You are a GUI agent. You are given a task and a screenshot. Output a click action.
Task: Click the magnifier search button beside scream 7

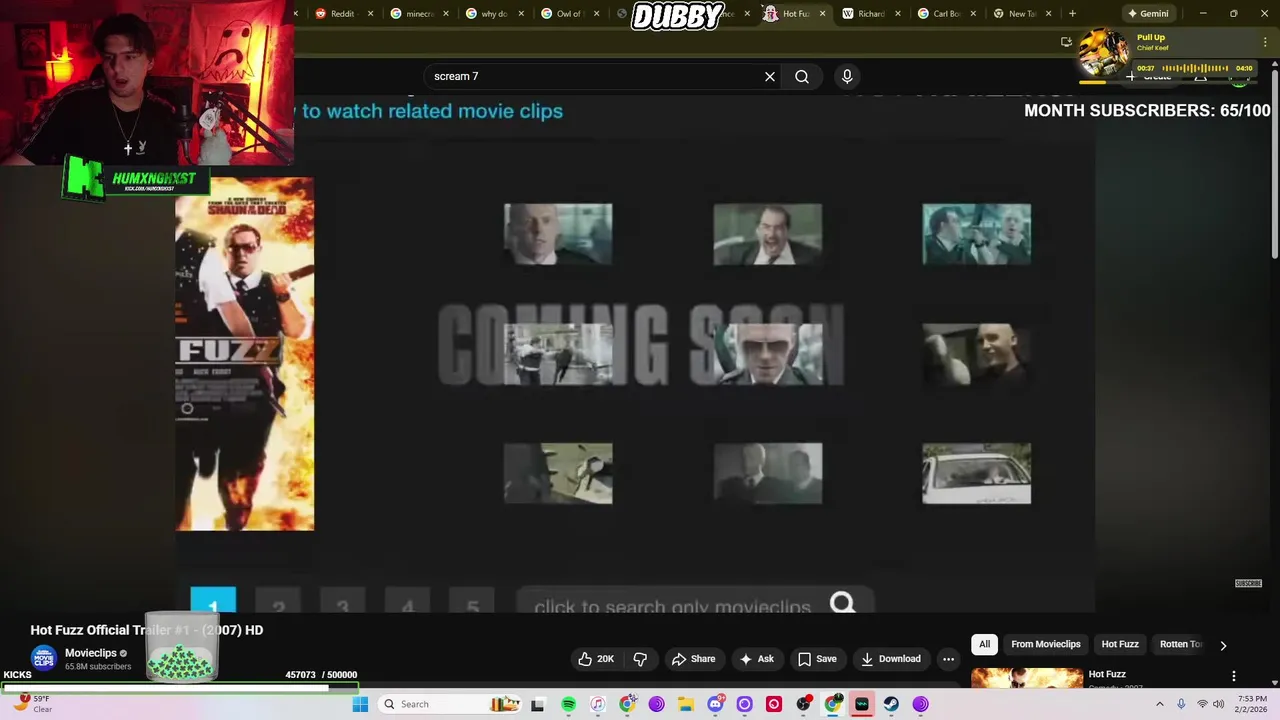click(x=802, y=76)
